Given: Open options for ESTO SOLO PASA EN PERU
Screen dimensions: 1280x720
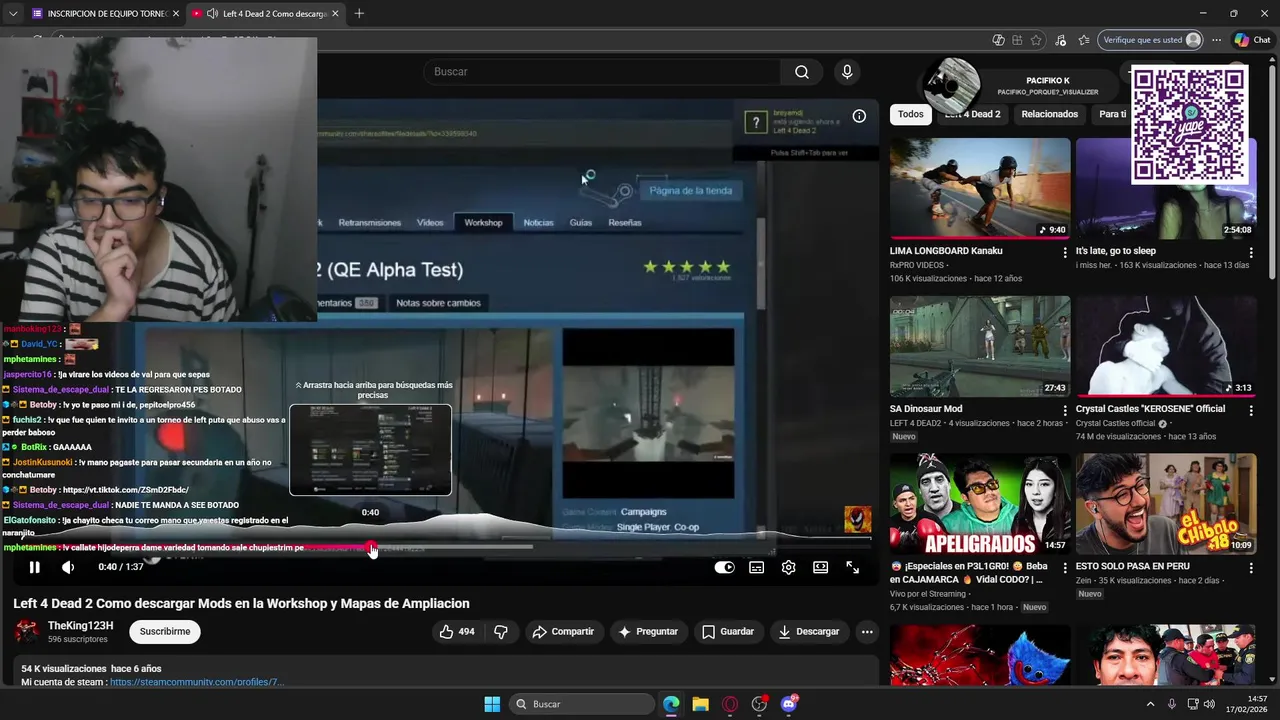Looking at the screenshot, I should coord(1251,568).
